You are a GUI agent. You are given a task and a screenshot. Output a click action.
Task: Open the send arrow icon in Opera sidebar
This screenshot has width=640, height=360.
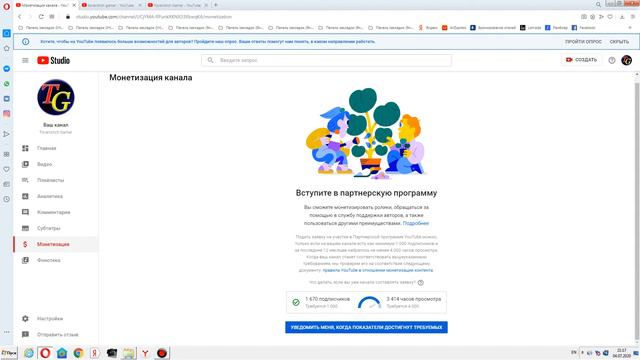pyautogui.click(x=7, y=134)
